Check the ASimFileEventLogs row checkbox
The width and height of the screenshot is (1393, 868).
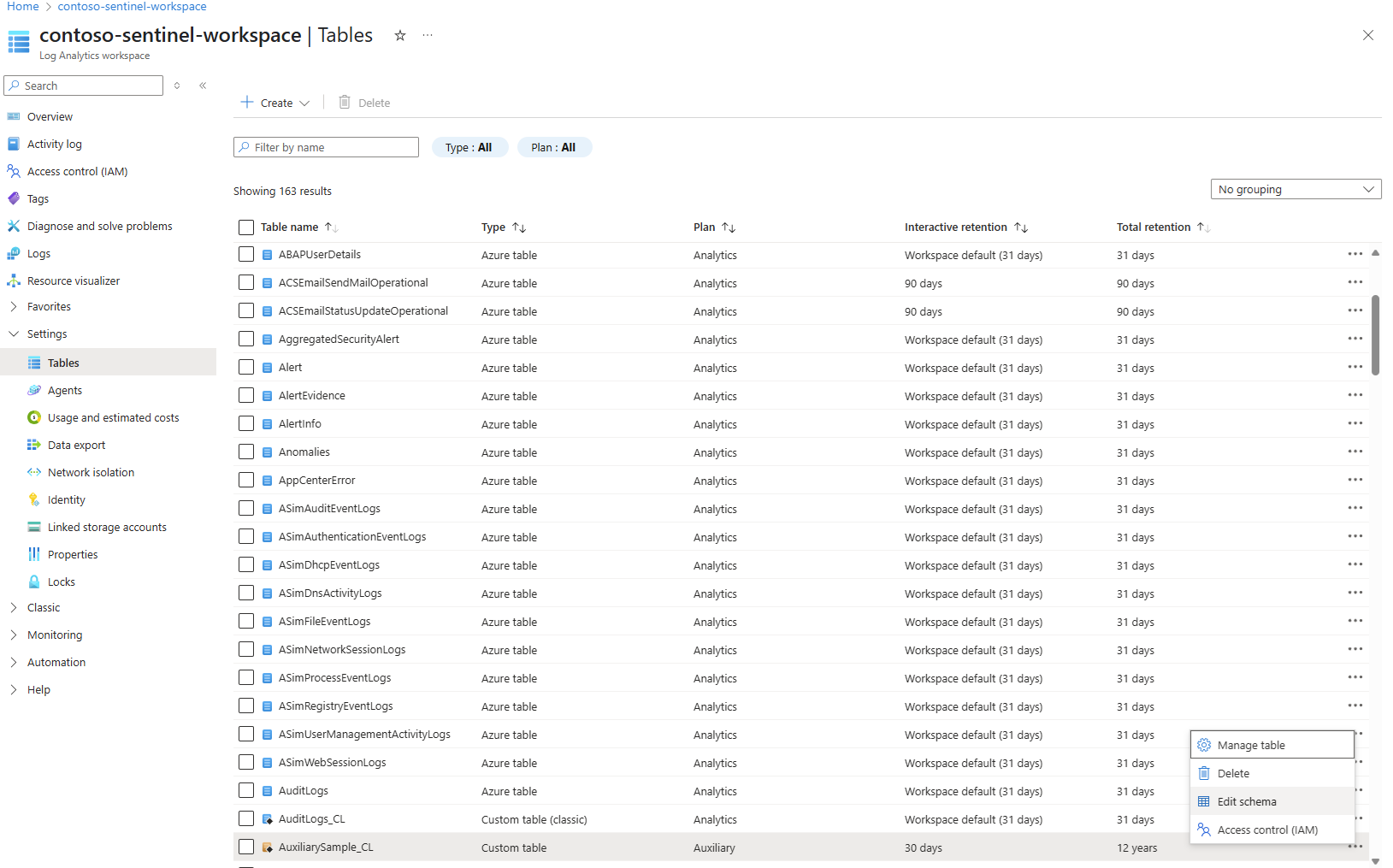(246, 621)
